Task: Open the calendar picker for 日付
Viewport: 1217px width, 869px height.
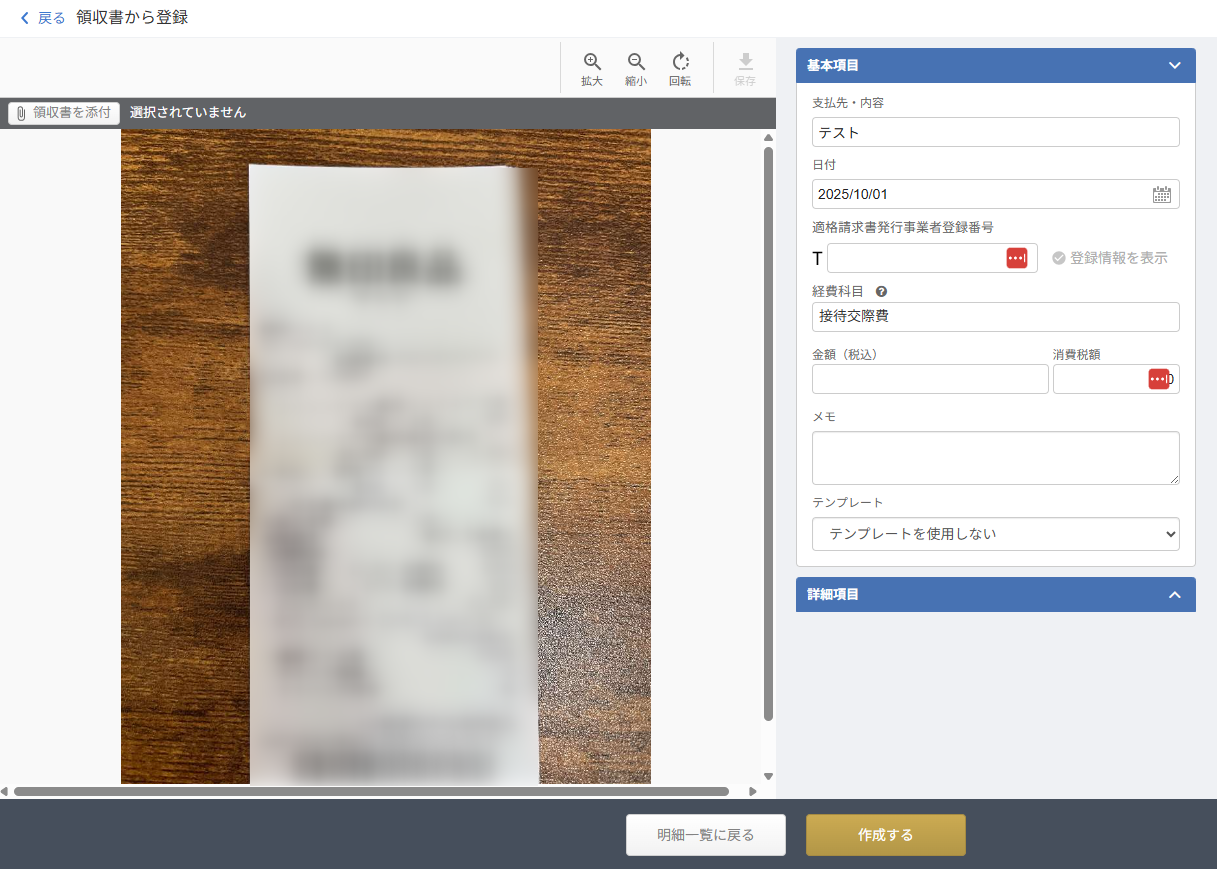Action: coord(1161,195)
